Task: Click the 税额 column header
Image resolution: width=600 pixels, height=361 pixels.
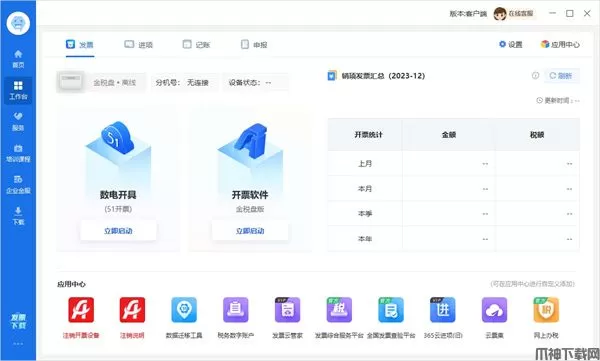Action: 537,135
